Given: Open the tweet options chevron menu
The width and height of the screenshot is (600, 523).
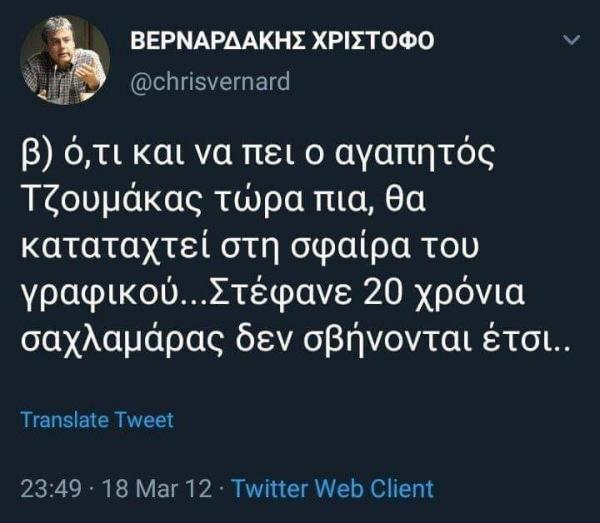Looking at the screenshot, I should 572,42.
